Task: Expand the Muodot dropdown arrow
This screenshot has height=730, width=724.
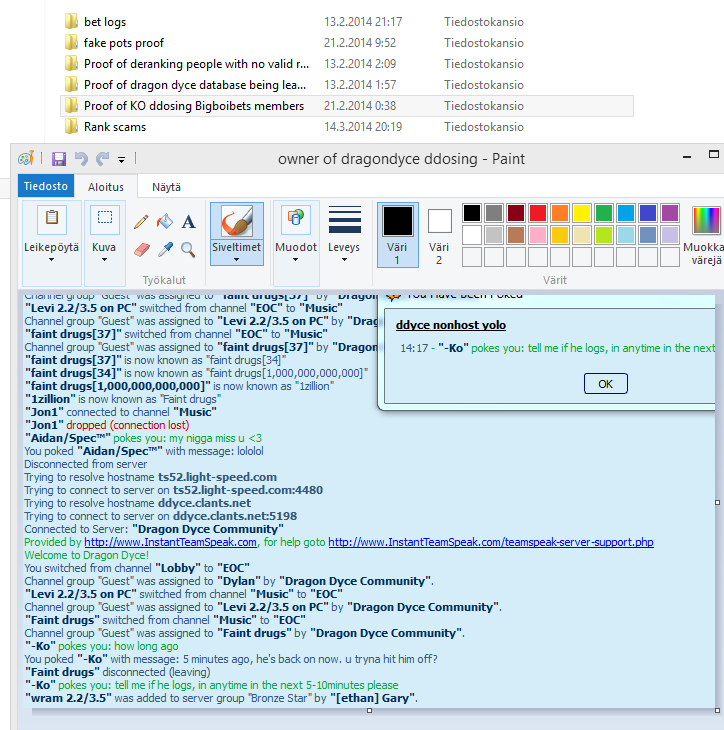Action: pyautogui.click(x=296, y=260)
